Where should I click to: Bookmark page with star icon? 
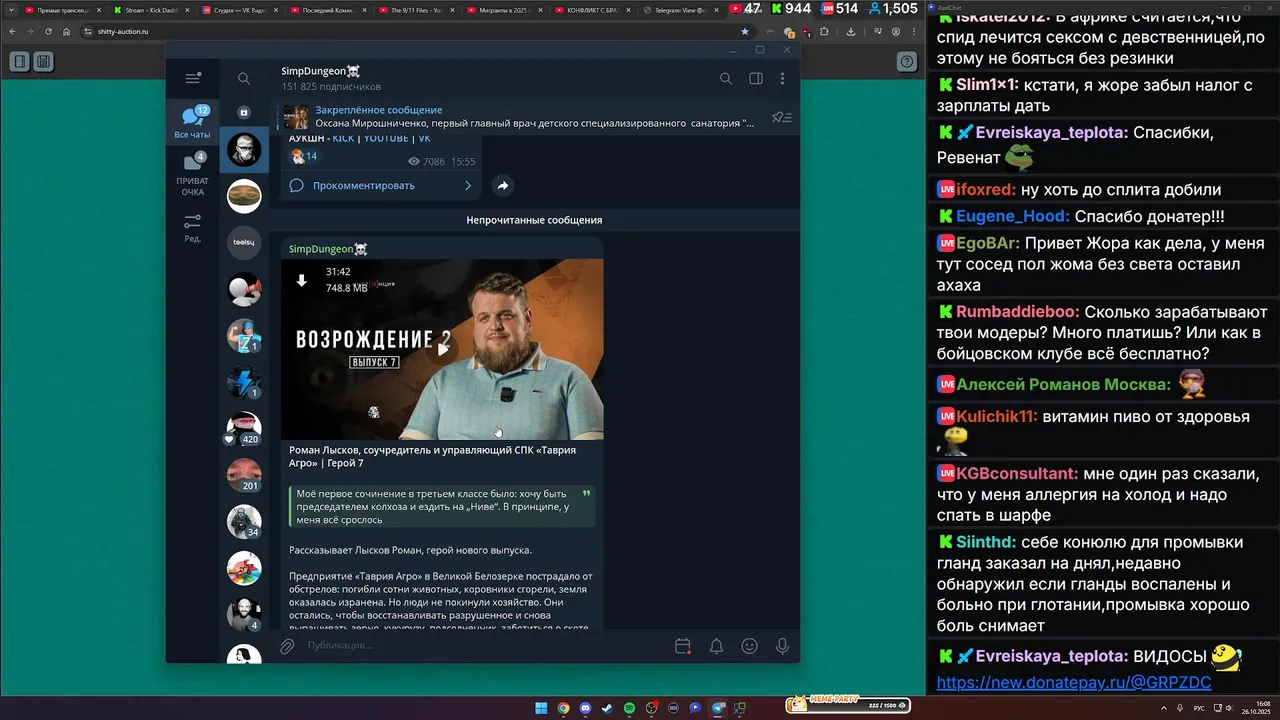744,31
